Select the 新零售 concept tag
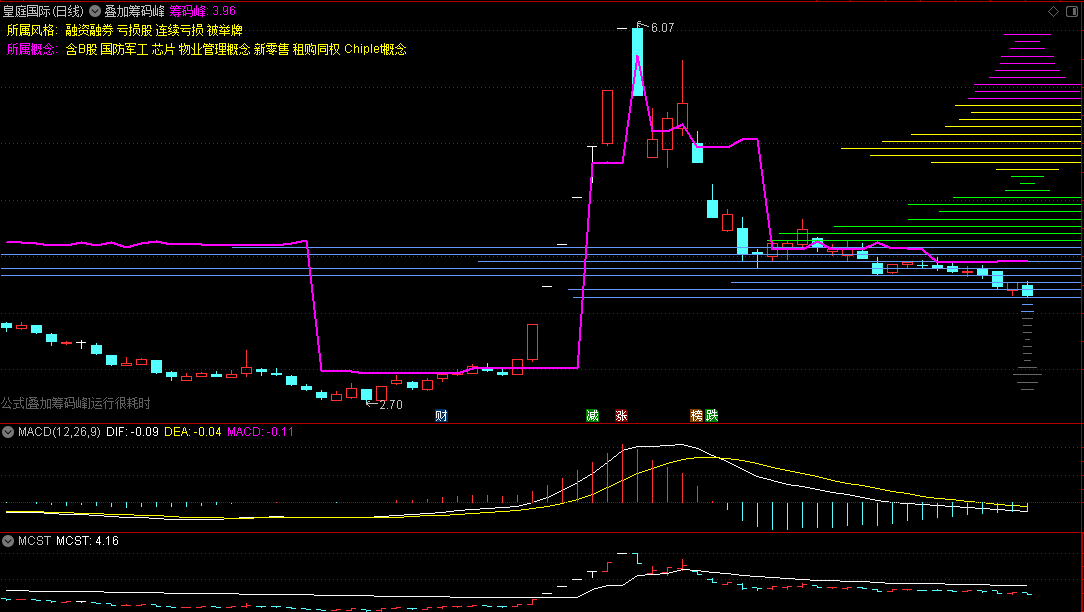 coord(271,49)
